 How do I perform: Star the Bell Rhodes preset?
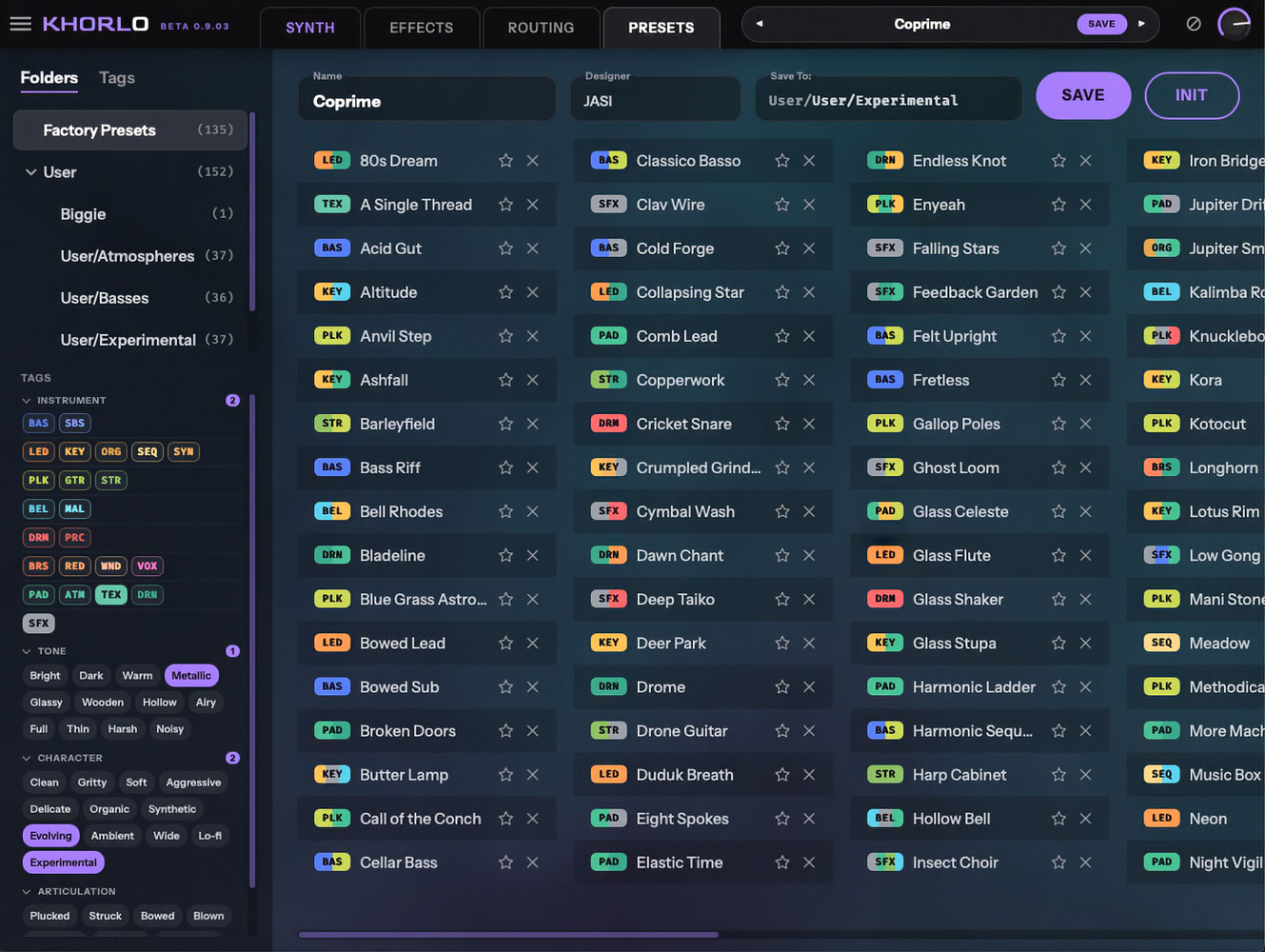(x=505, y=511)
